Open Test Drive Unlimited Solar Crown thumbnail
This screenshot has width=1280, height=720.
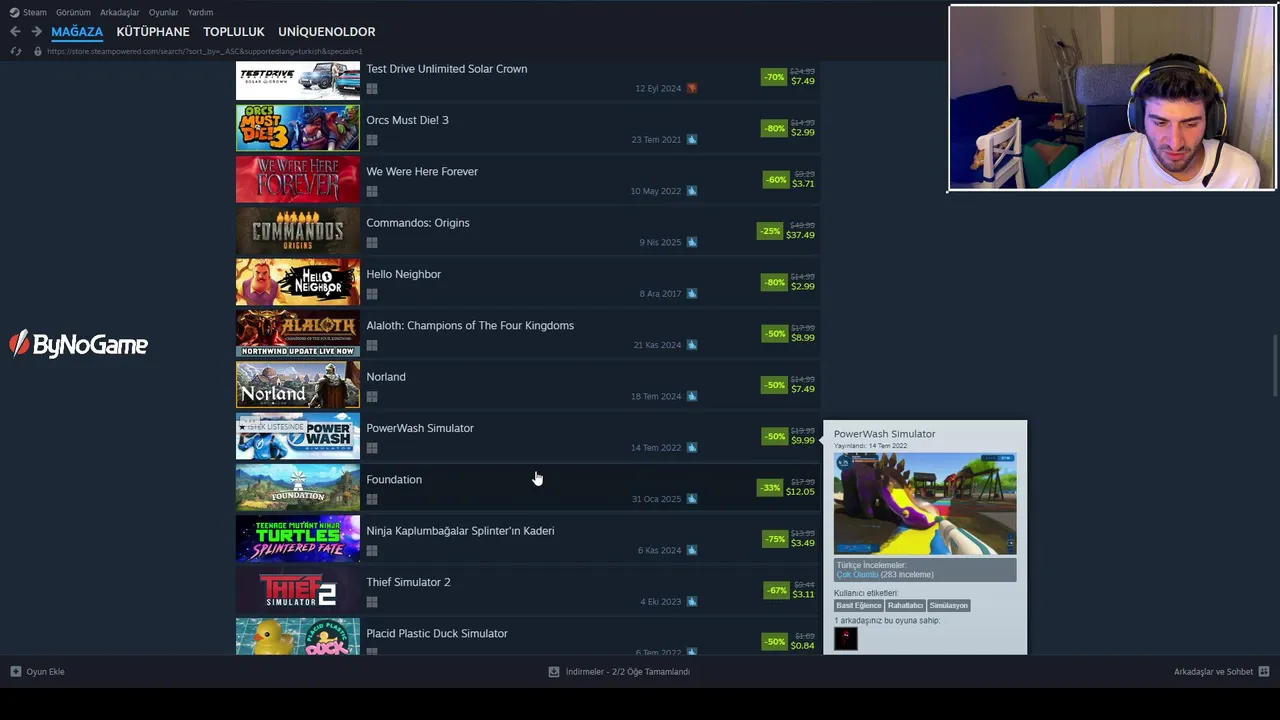[x=298, y=80]
